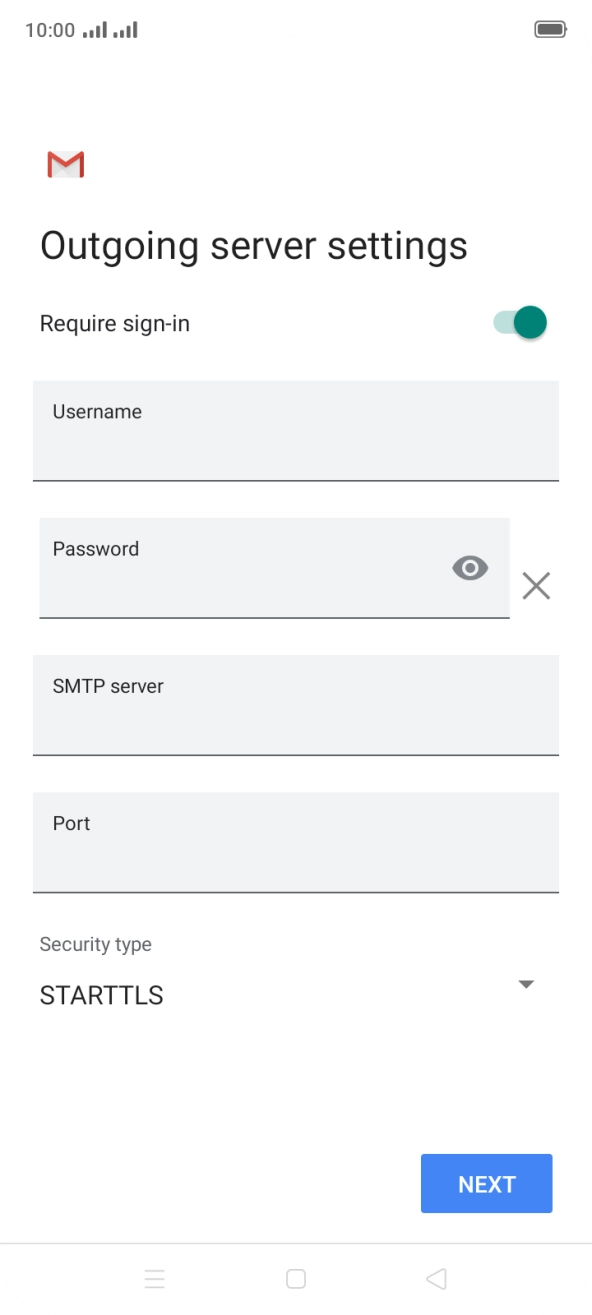Tap the recent apps icon in navigation bar
The image size is (592, 1315).
[x=155, y=1278]
